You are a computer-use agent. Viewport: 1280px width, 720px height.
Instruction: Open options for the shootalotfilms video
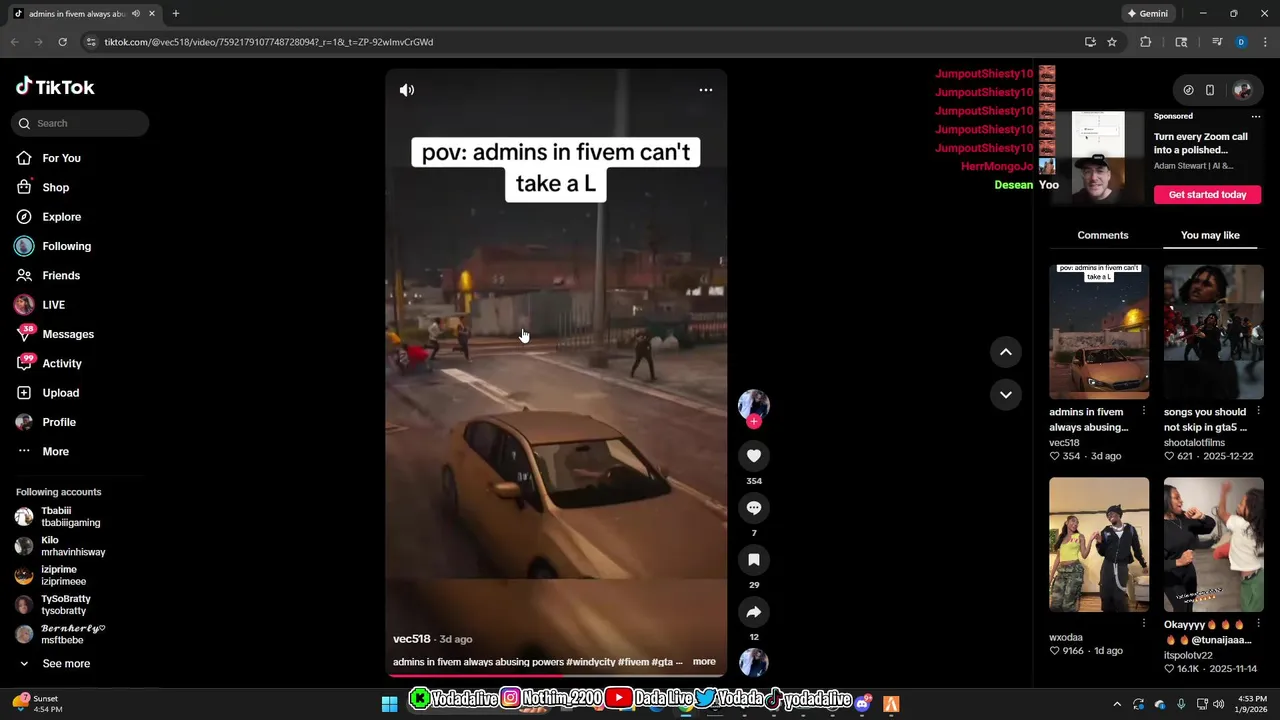click(x=1258, y=411)
